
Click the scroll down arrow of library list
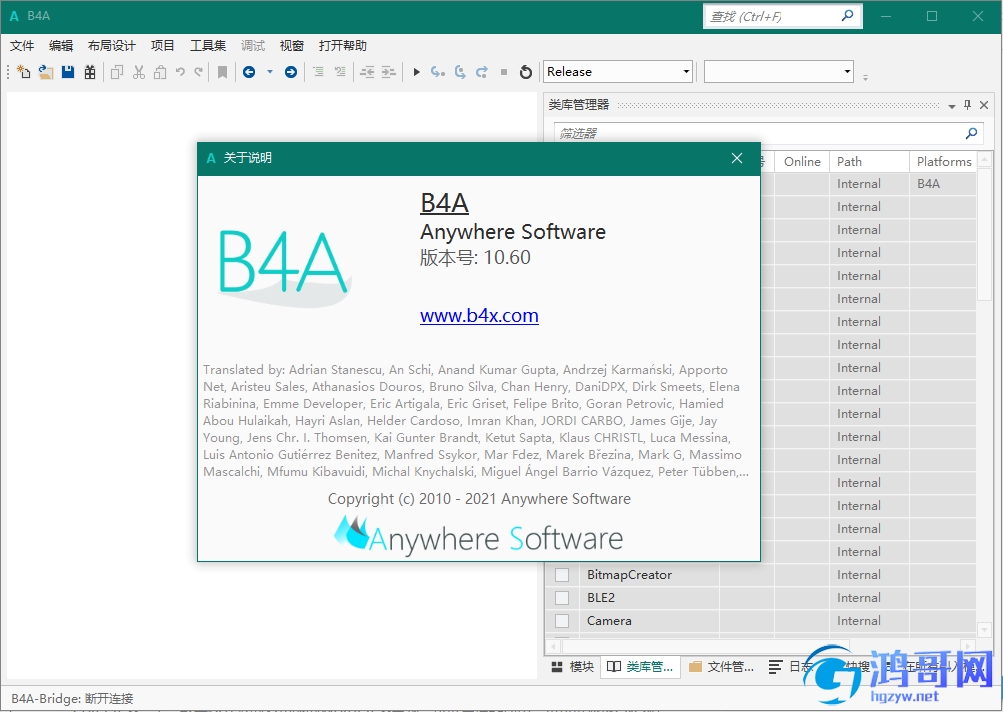point(984,630)
